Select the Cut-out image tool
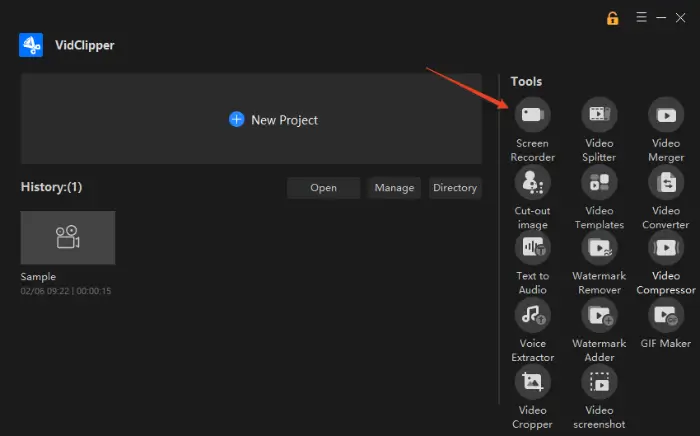The image size is (700, 436). click(x=532, y=182)
